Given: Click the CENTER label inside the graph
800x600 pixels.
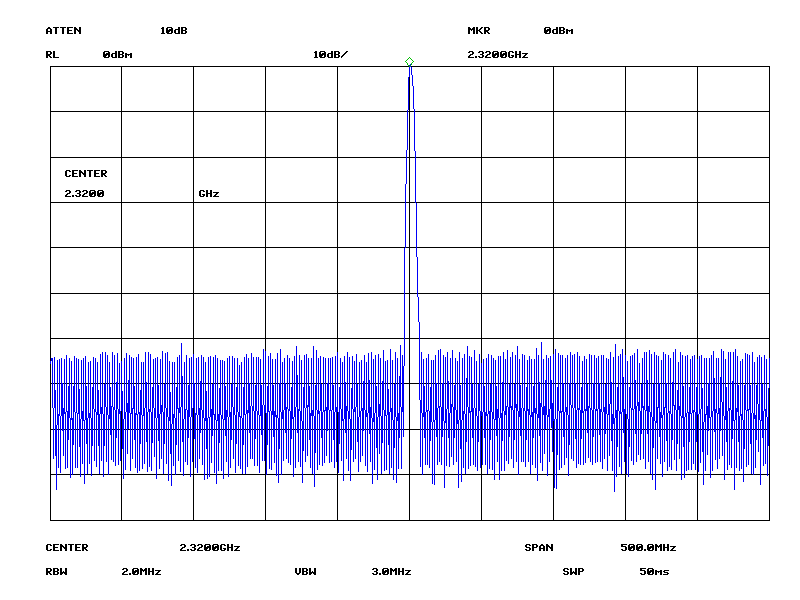Looking at the screenshot, I should [86, 173].
